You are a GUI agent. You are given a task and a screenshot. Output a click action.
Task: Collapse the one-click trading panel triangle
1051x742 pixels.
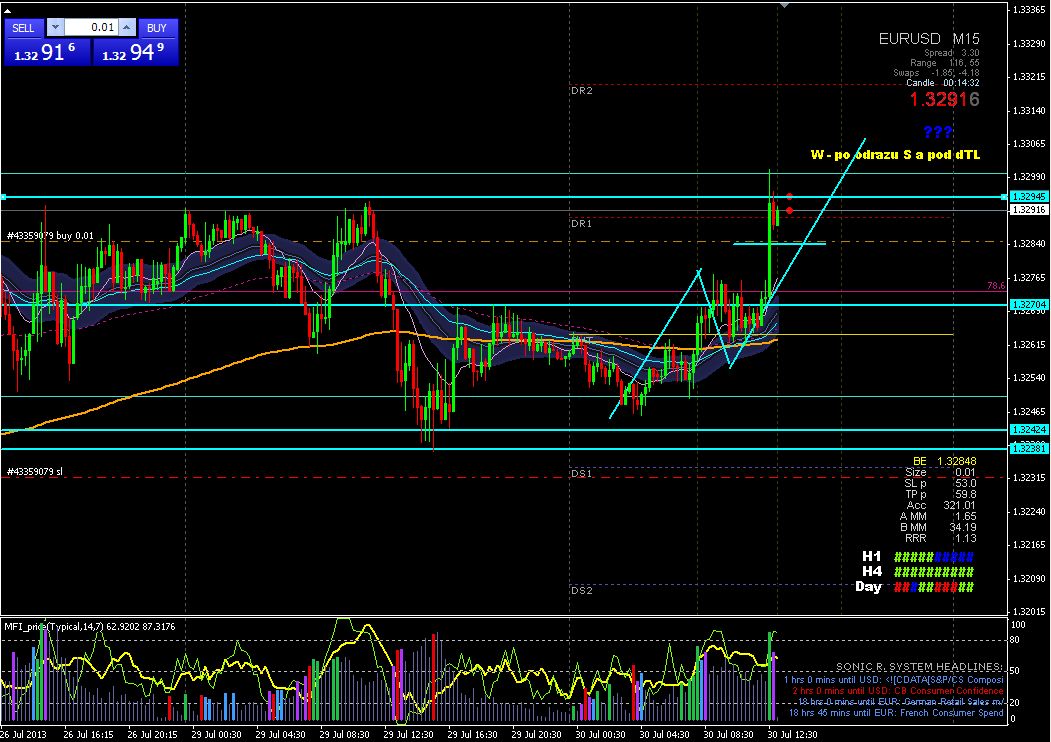point(7,11)
